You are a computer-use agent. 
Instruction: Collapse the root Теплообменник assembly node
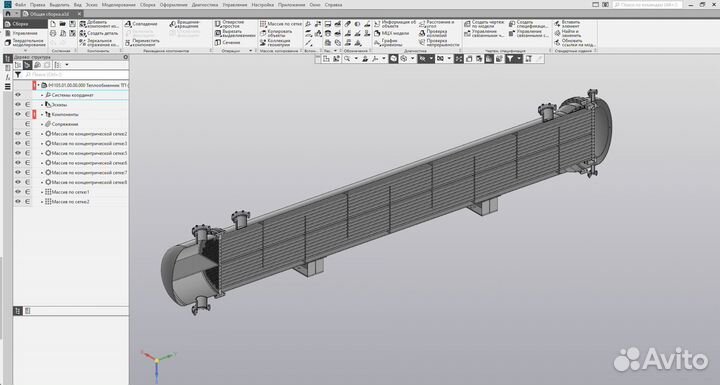(39, 85)
